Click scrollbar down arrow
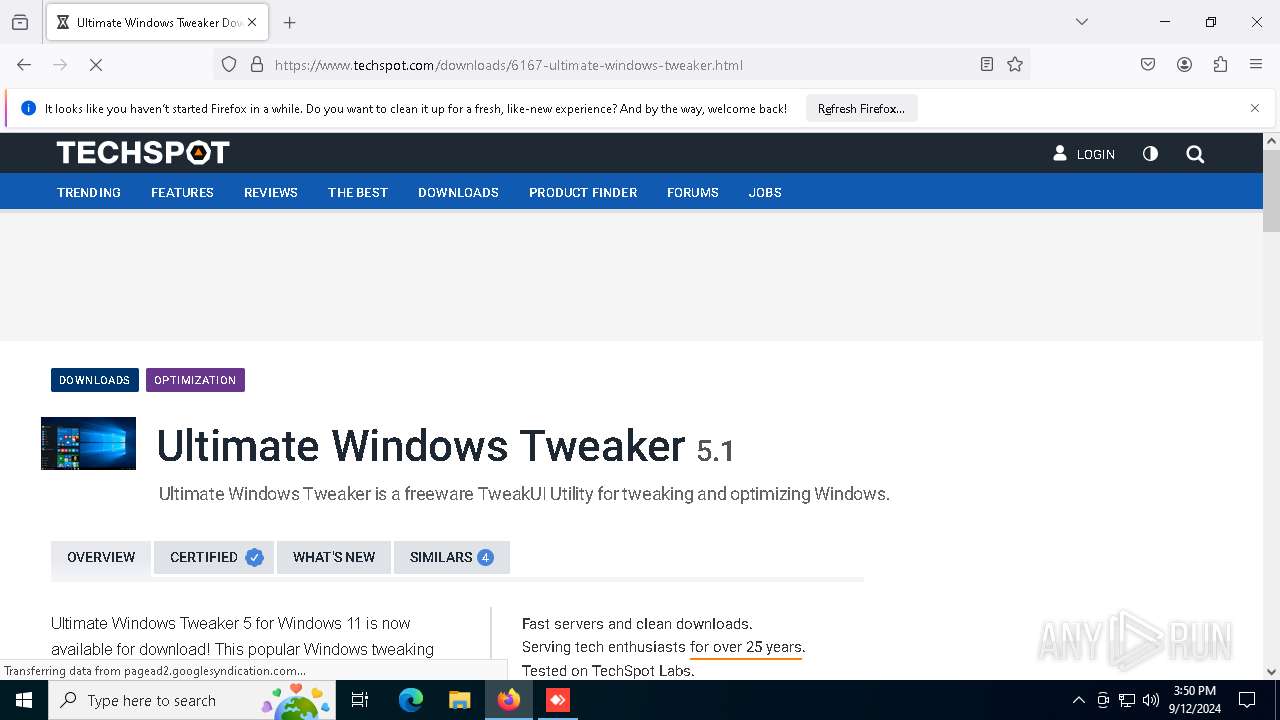The width and height of the screenshot is (1280, 720). (1271, 672)
